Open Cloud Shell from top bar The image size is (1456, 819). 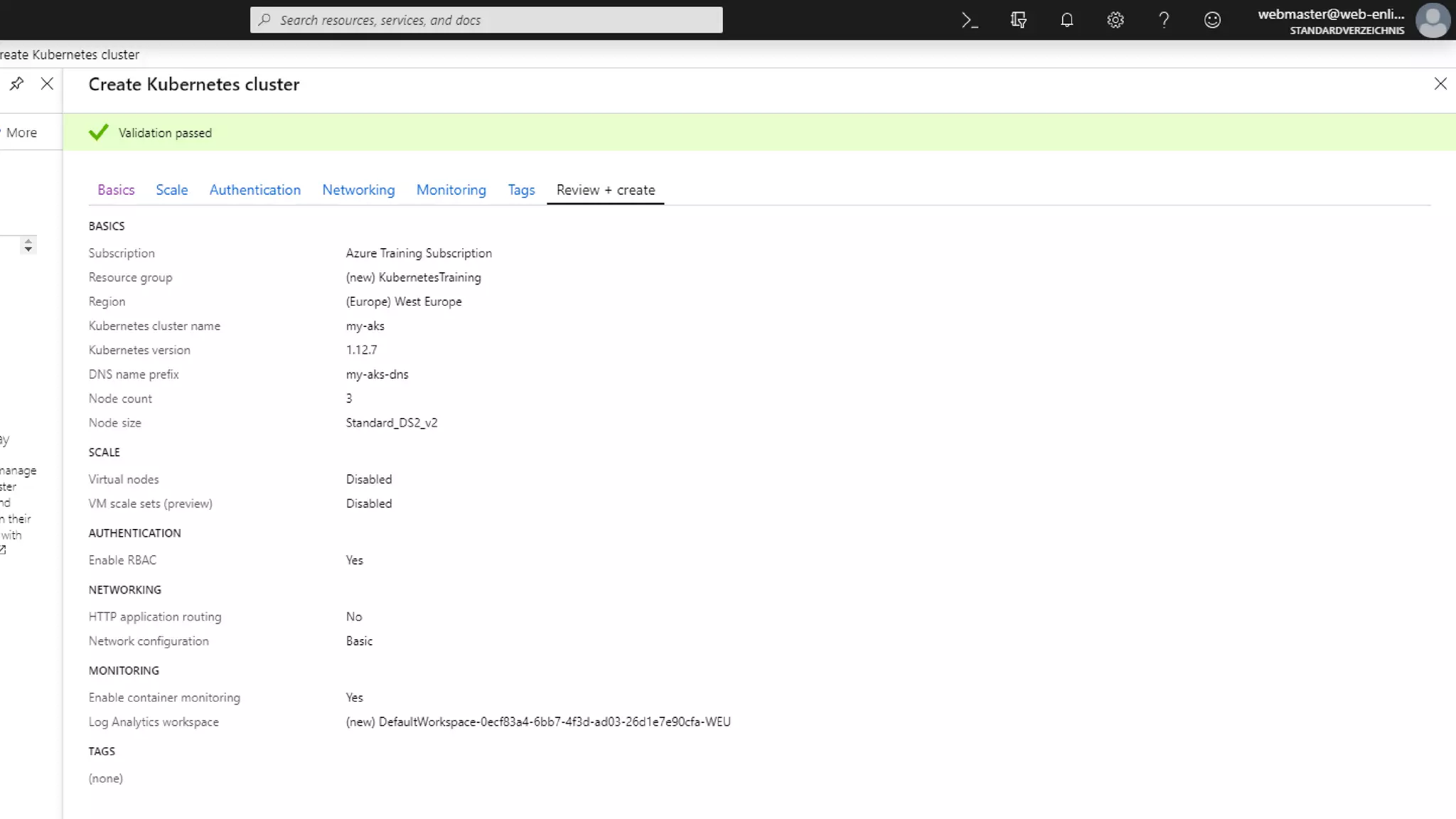970,20
